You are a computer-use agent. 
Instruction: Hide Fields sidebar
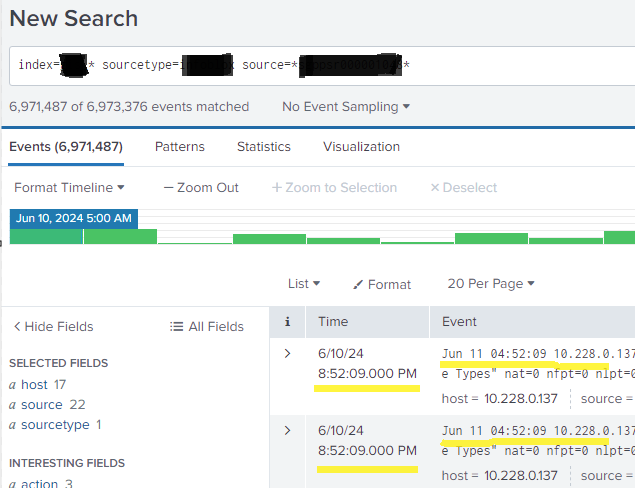53,326
